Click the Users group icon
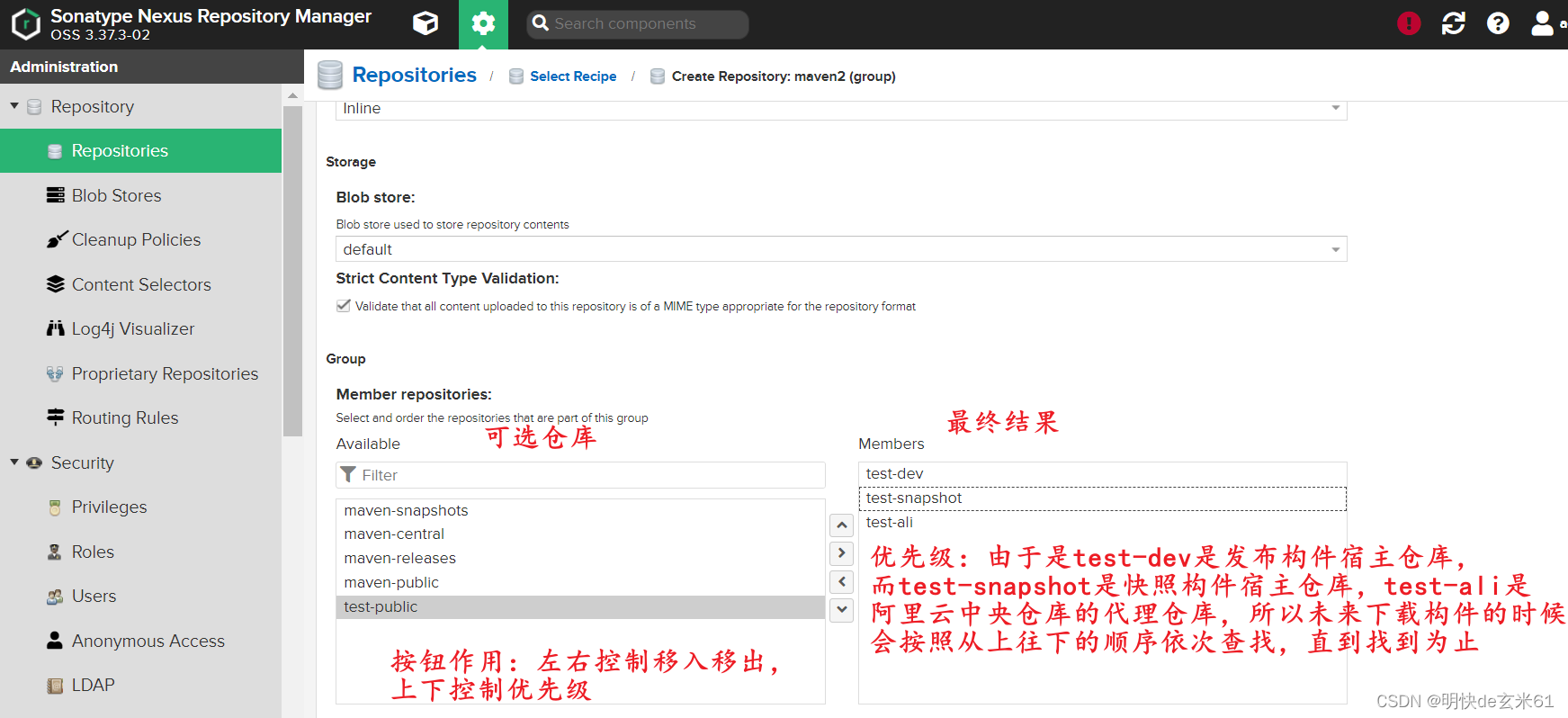Viewport: 1568px width, 718px height. pyautogui.click(x=55, y=597)
